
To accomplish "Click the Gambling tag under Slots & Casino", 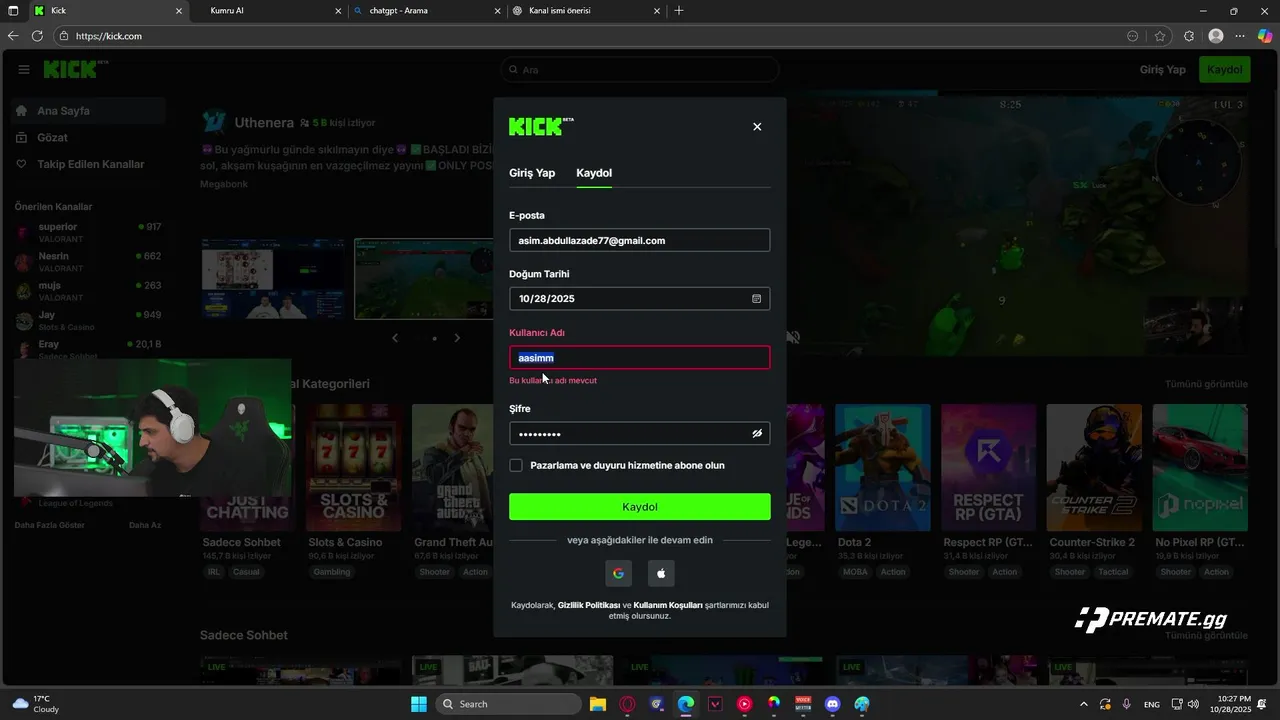I will (x=332, y=572).
